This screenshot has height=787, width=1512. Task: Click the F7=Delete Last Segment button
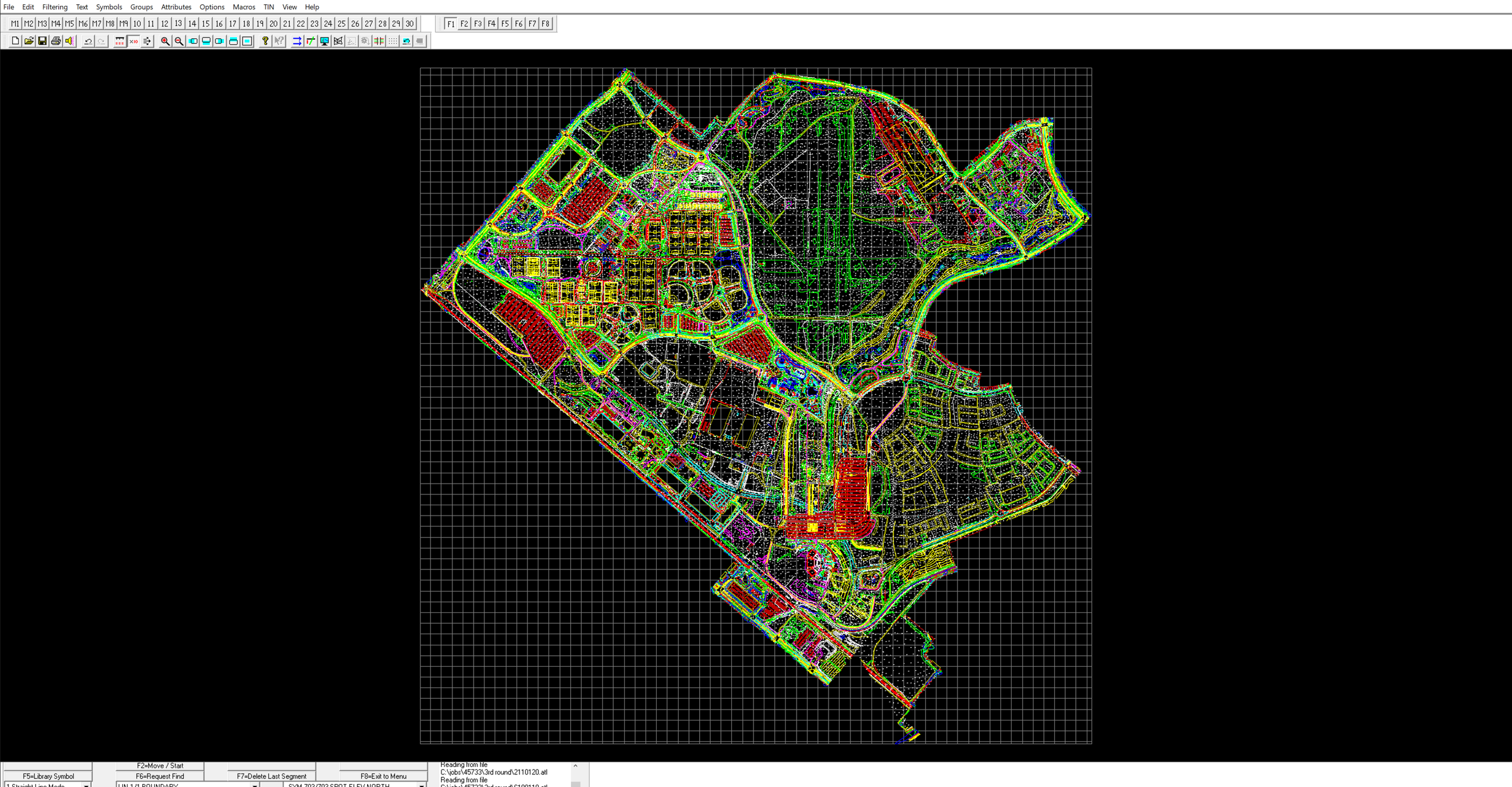point(272,776)
